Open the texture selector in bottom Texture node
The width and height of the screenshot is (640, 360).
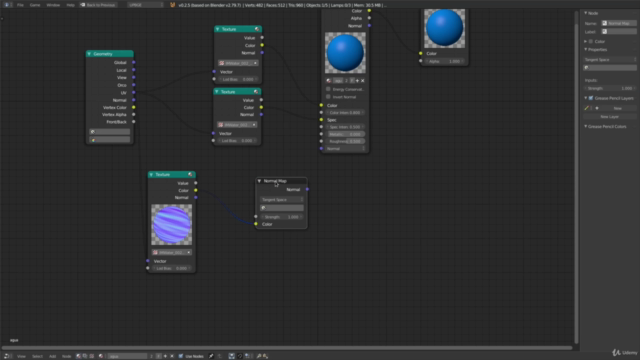(171, 252)
